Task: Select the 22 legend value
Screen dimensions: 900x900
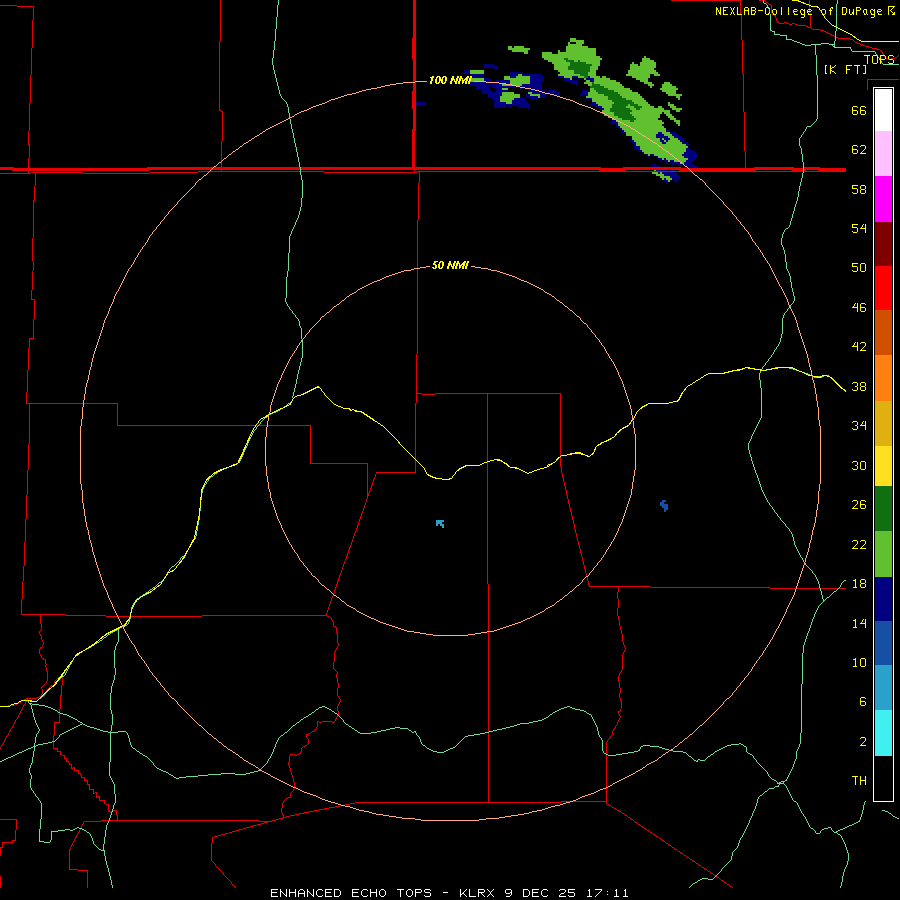Action: click(859, 544)
